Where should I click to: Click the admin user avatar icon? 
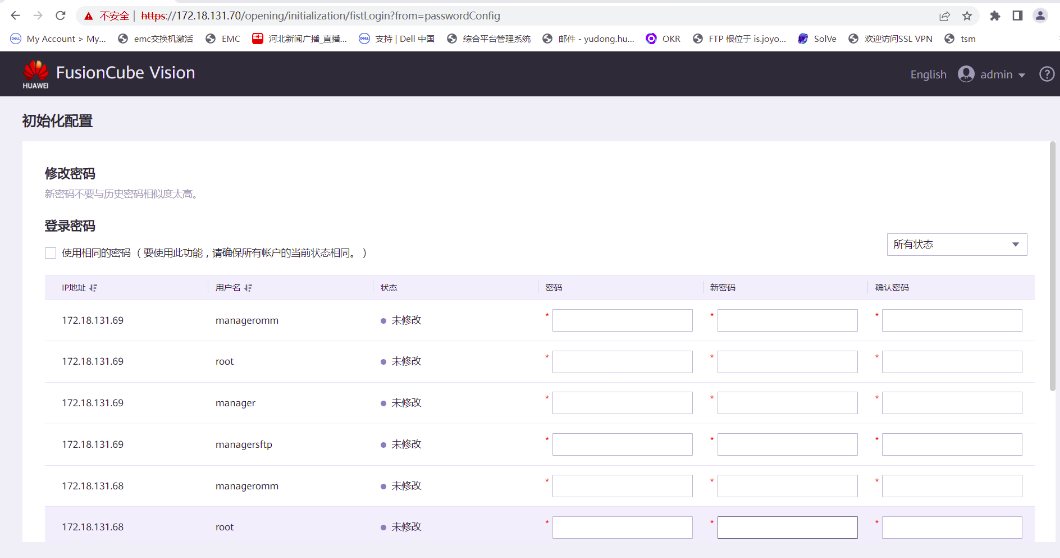966,74
